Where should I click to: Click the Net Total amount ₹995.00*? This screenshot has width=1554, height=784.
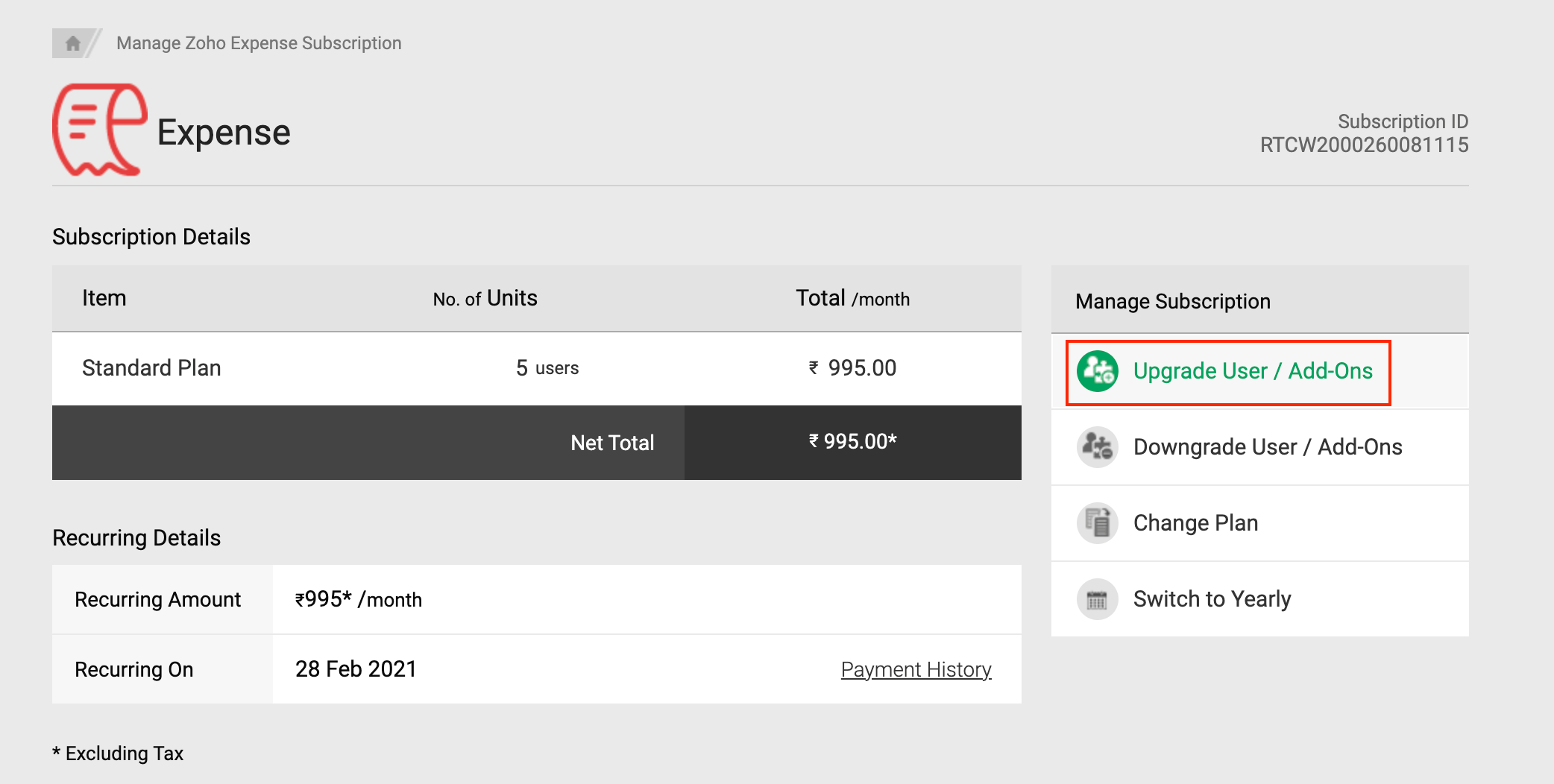coord(852,442)
